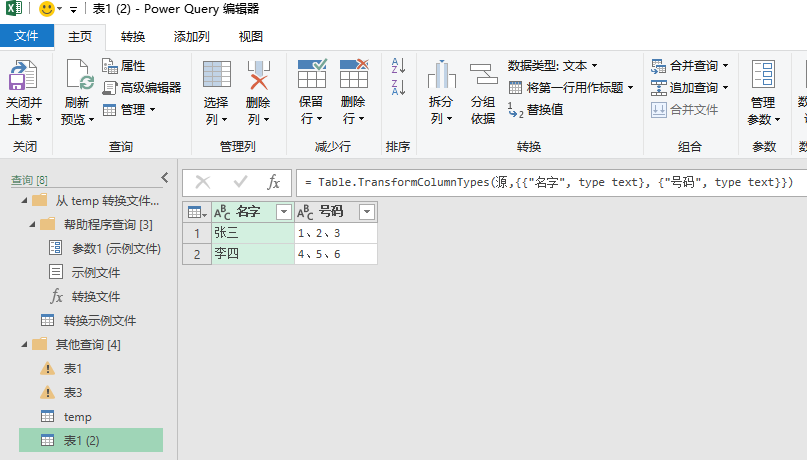The image size is (807, 460).
Task: Click cell containing 李四
Action: (253, 254)
